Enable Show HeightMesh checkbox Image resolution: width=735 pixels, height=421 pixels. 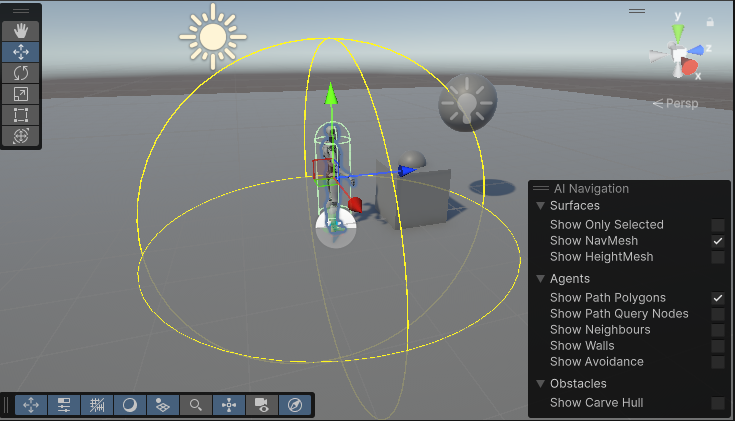[x=718, y=257]
